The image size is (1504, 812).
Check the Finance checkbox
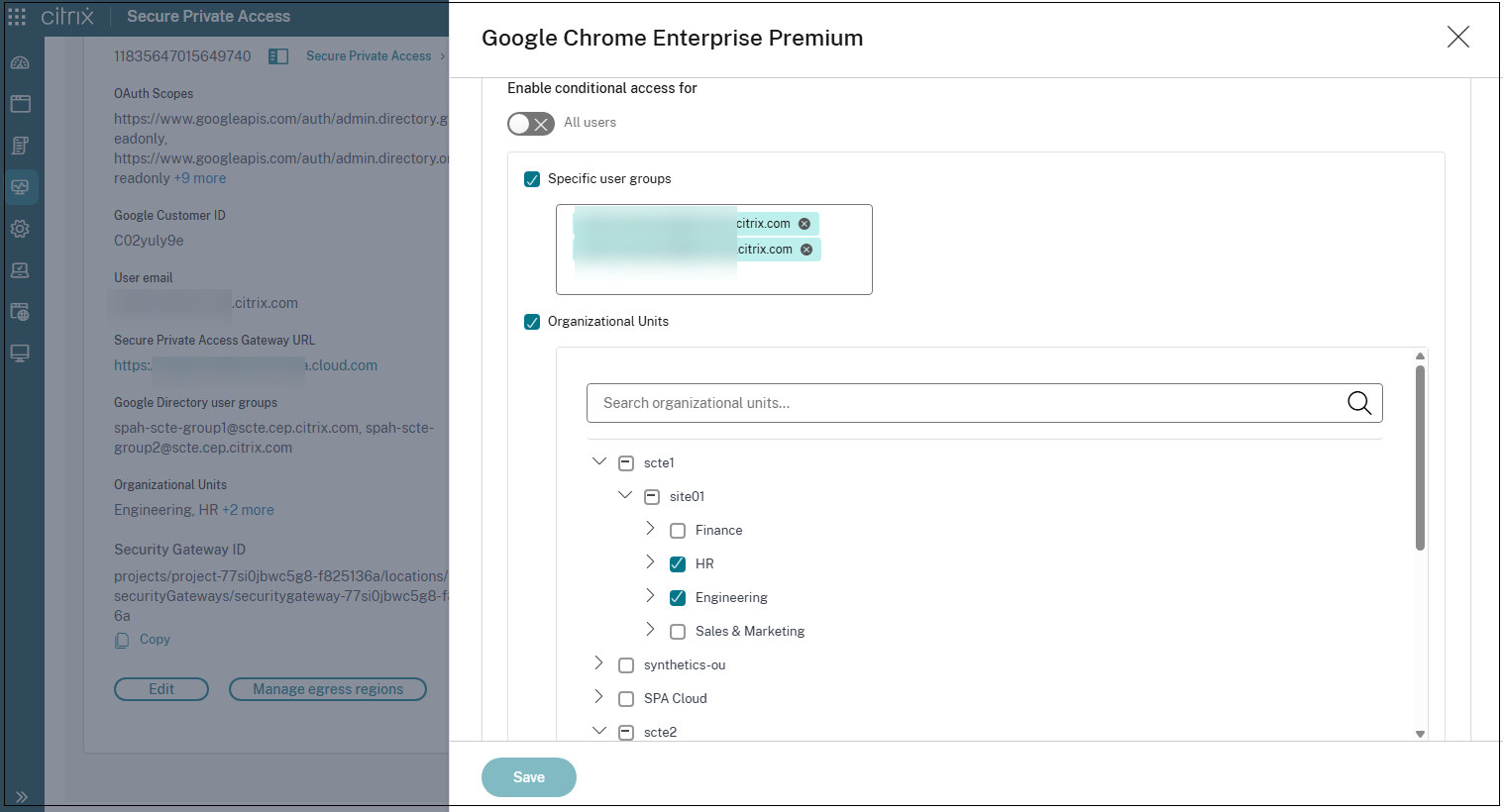pyautogui.click(x=678, y=531)
